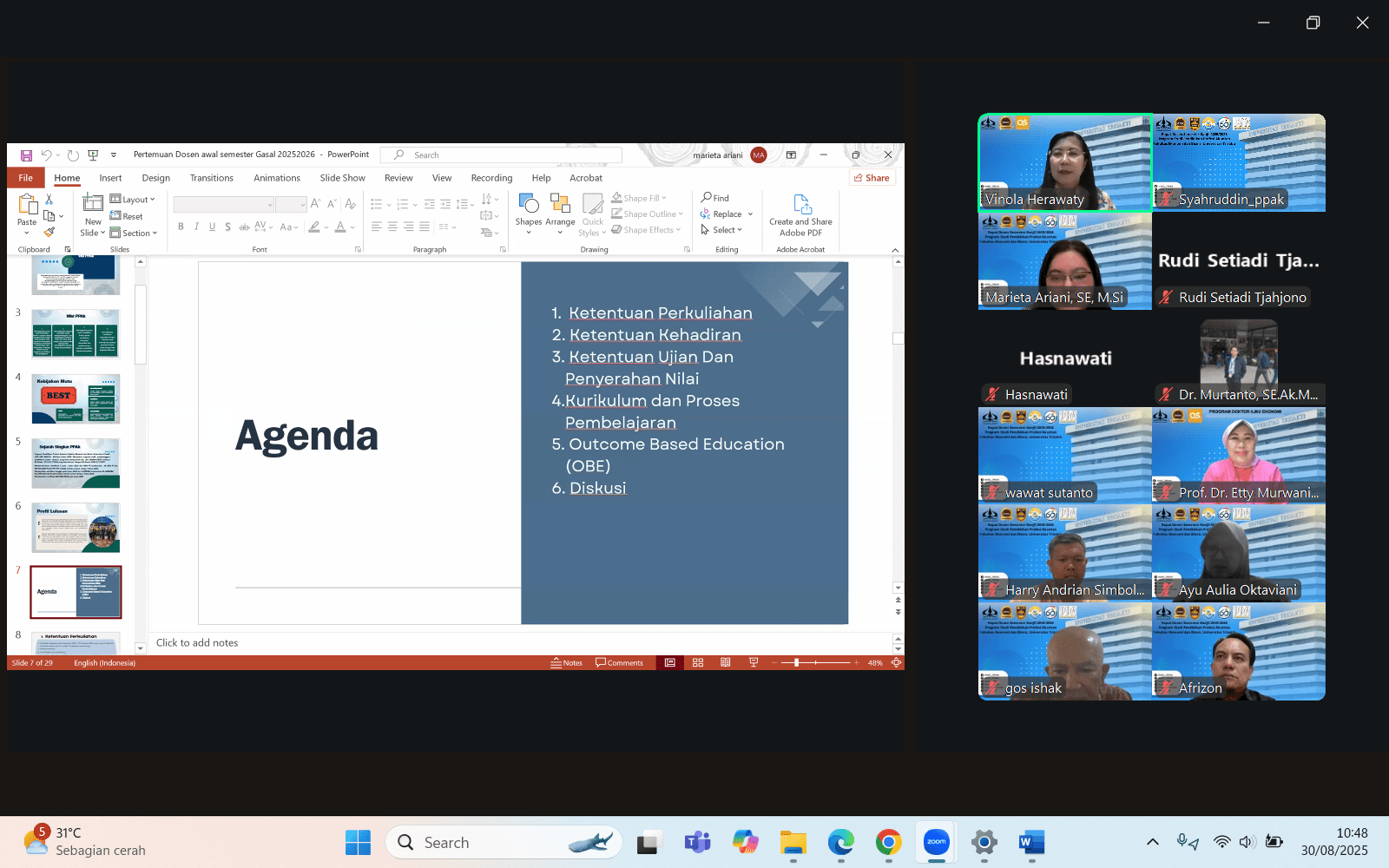Open the Select dropdown in Editing group
The height and width of the screenshot is (868, 1389).
coord(721,230)
